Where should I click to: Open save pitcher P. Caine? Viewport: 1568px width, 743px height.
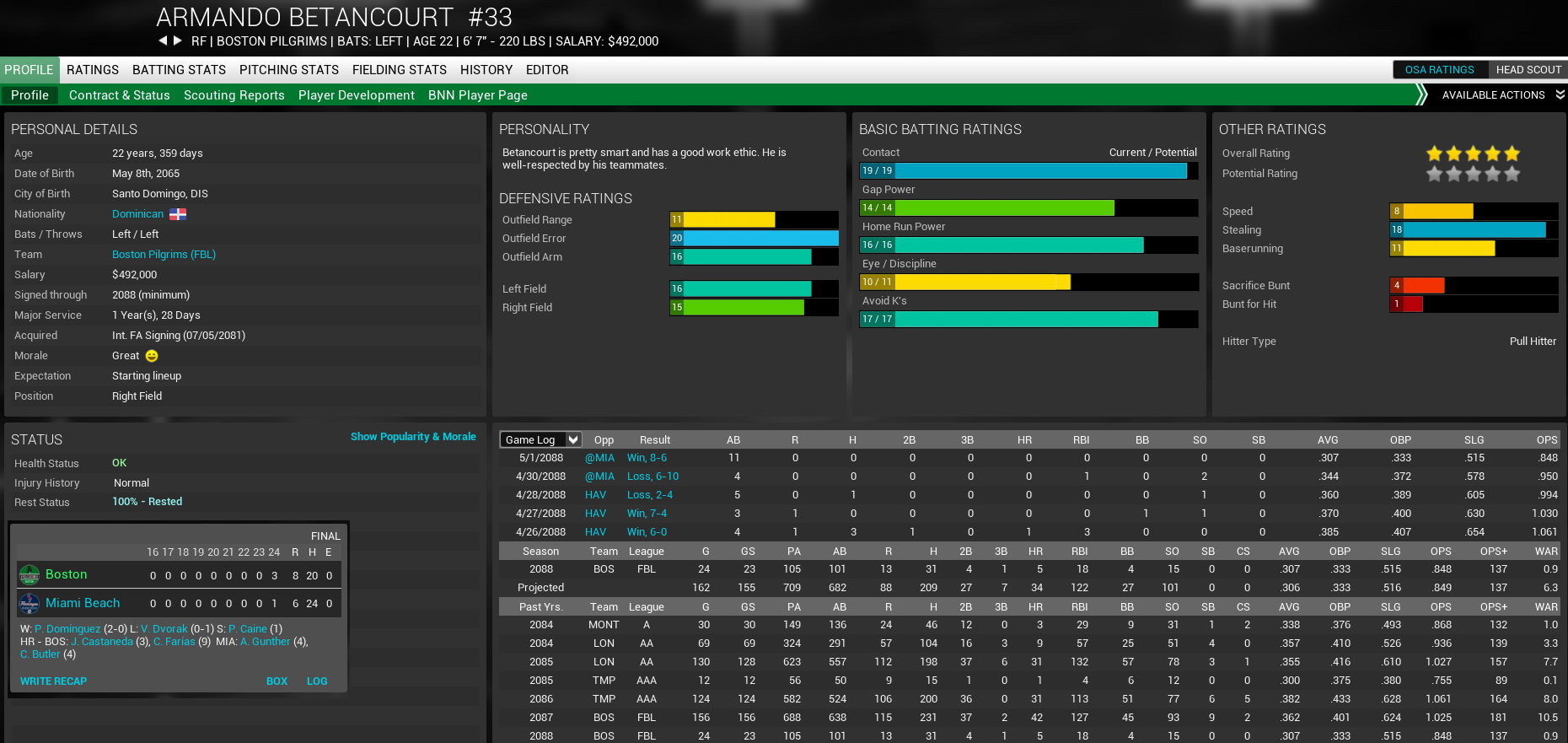point(248,629)
